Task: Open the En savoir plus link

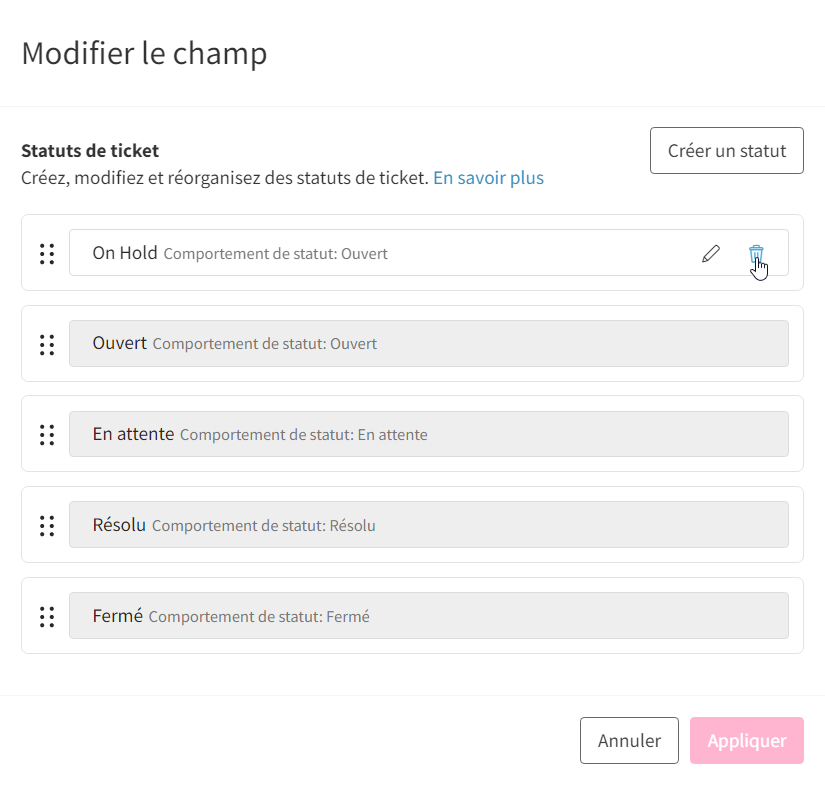Action: coord(488,178)
